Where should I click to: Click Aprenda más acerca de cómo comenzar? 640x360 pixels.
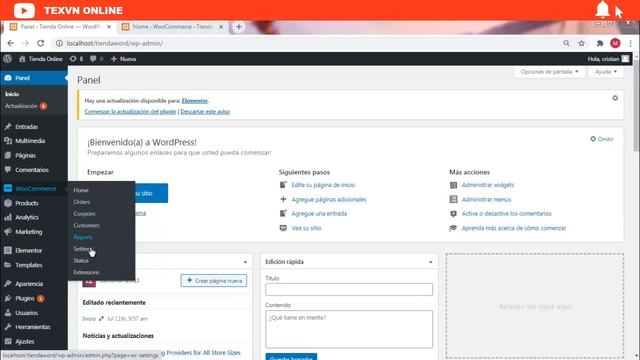514,228
